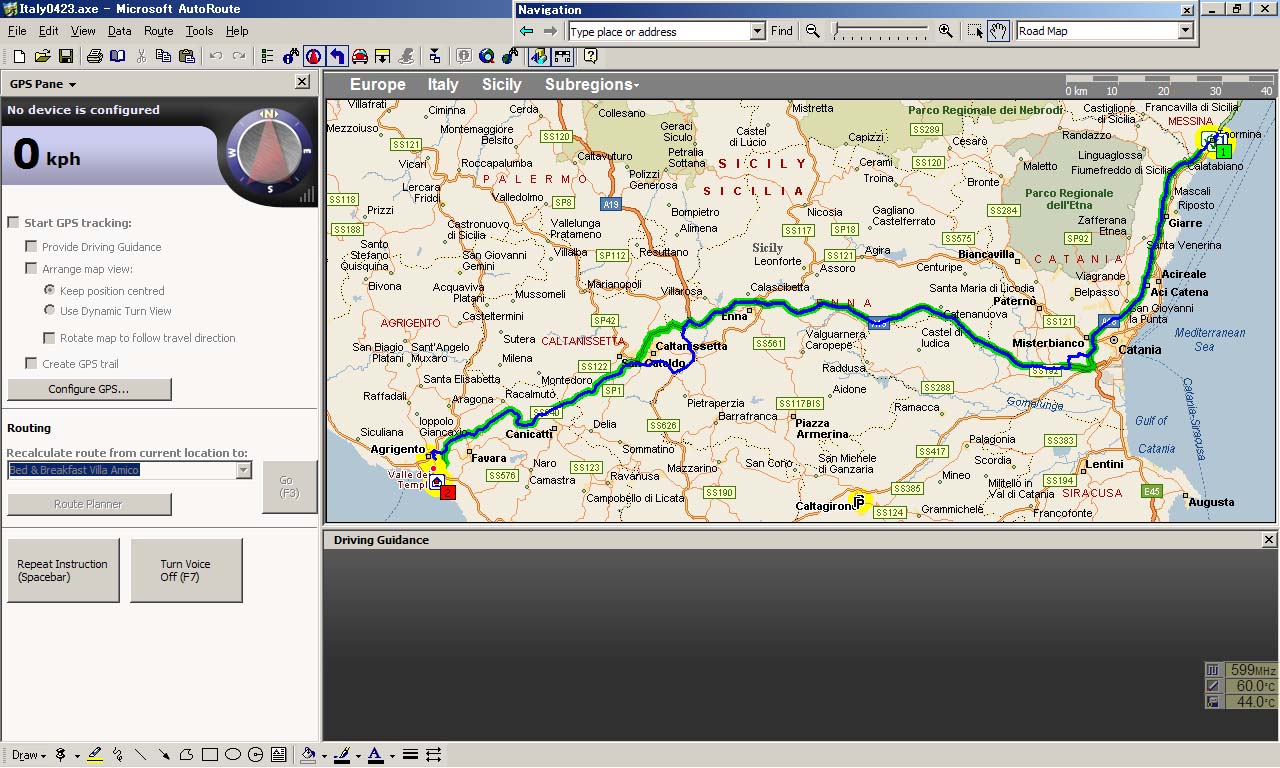Expand the Type place or address dropdown
The width and height of the screenshot is (1280, 768).
pyautogui.click(x=757, y=31)
